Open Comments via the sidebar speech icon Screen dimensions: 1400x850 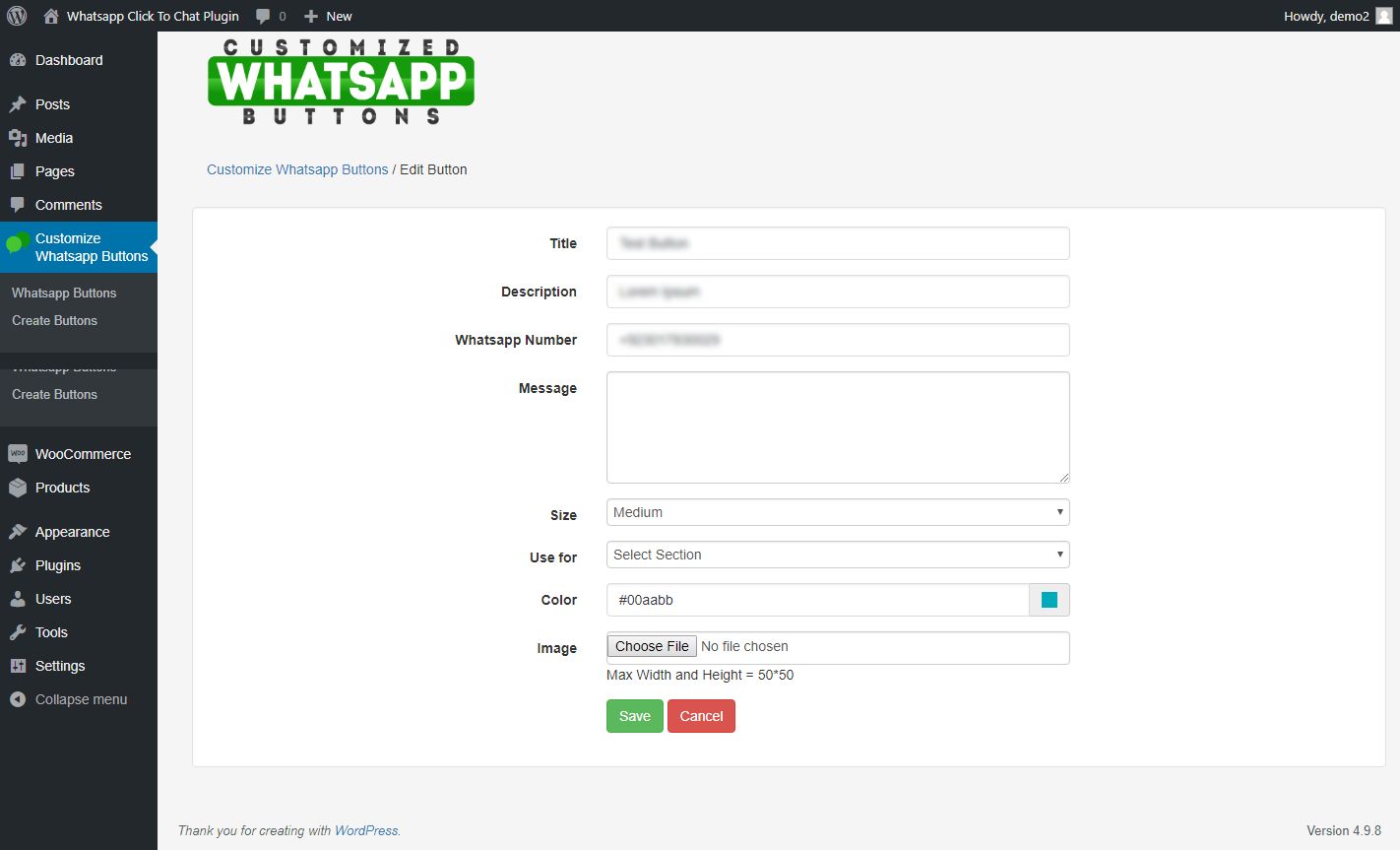click(x=18, y=205)
